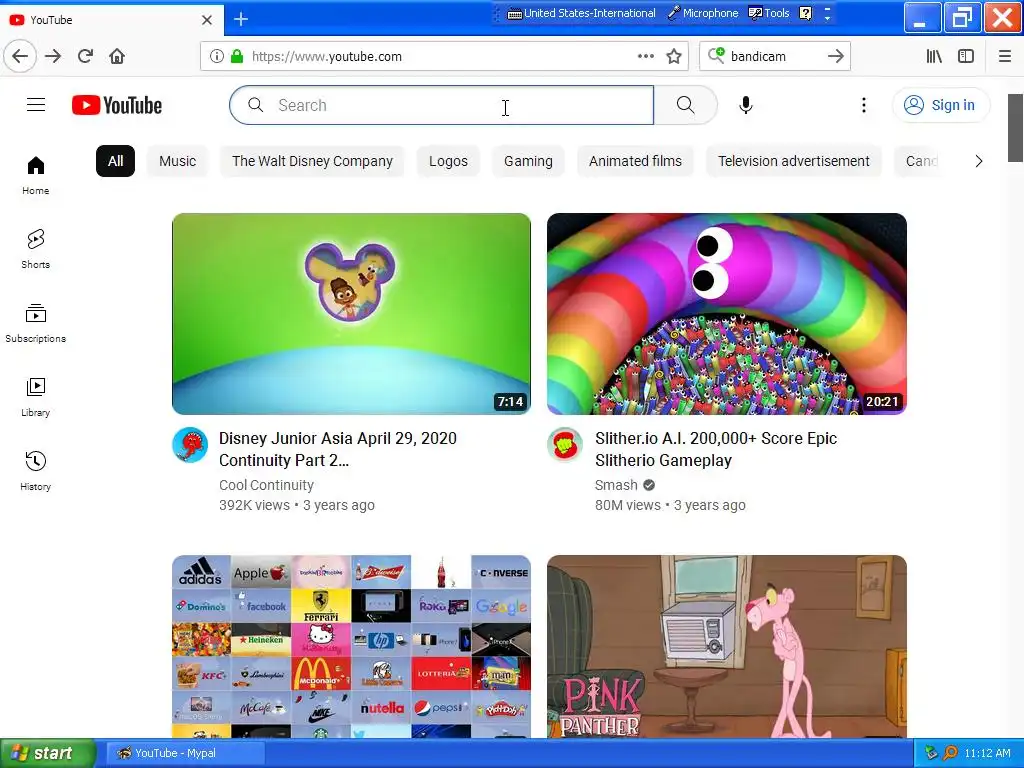The image size is (1024, 768).
Task: Click YouTube - Mypal taskbar button
Action: point(186,753)
